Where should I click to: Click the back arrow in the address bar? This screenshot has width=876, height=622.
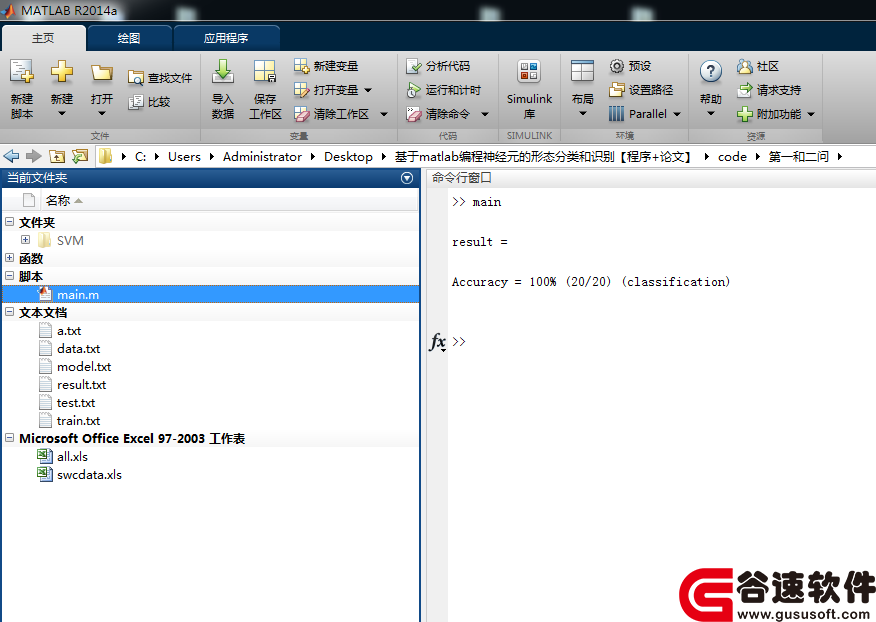click(11, 156)
